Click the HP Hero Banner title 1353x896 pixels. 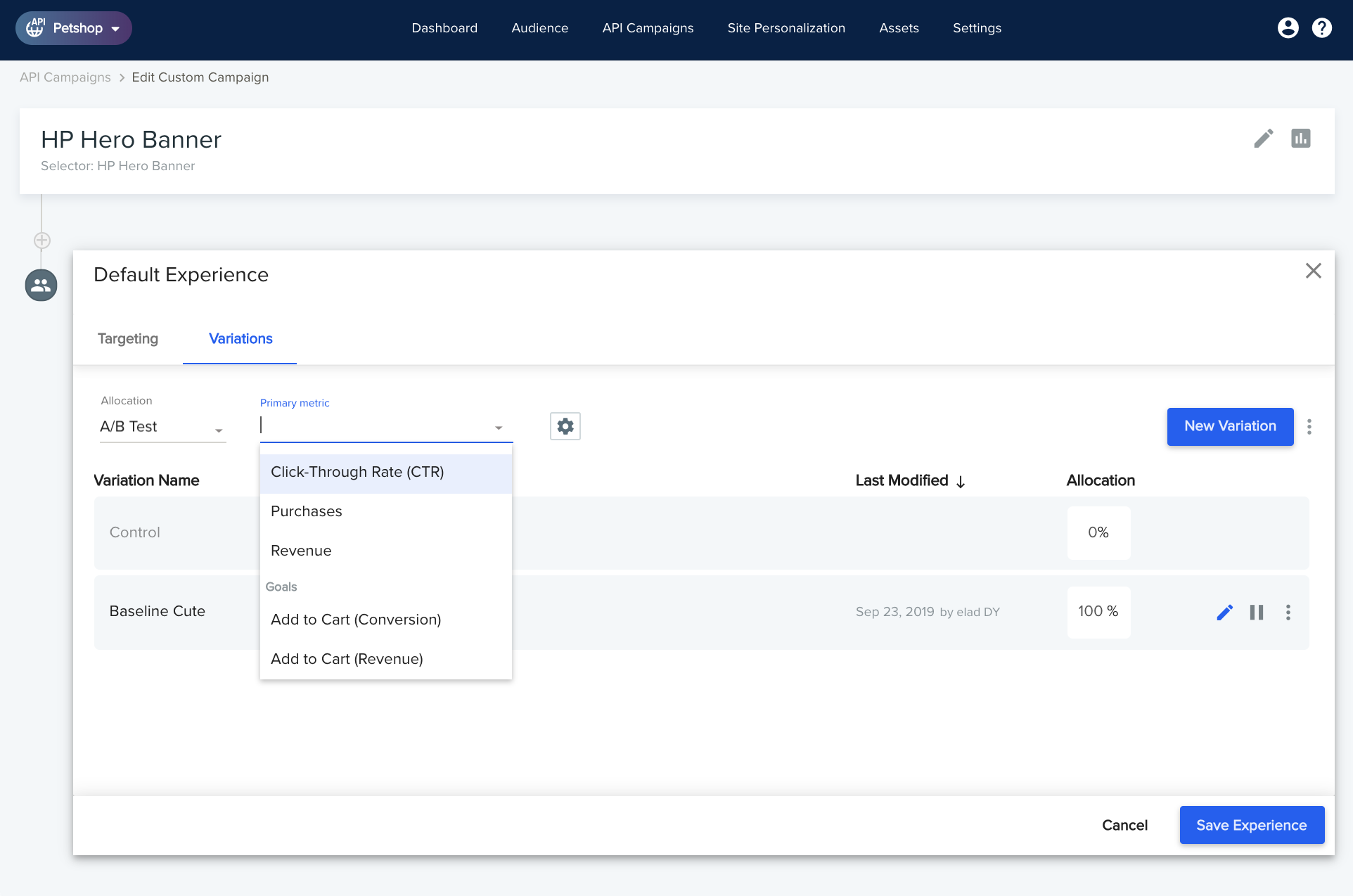pyautogui.click(x=132, y=140)
